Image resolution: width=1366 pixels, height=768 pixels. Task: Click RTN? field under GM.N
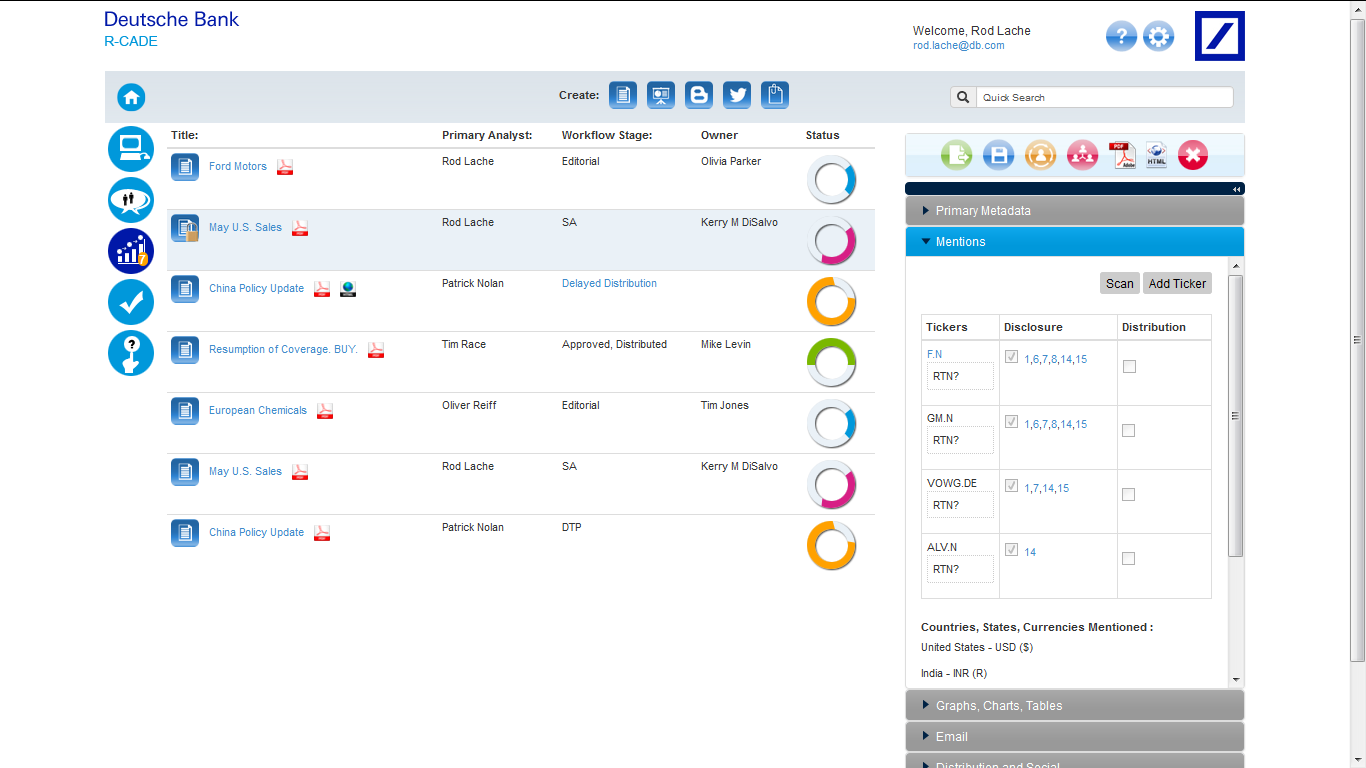(960, 441)
